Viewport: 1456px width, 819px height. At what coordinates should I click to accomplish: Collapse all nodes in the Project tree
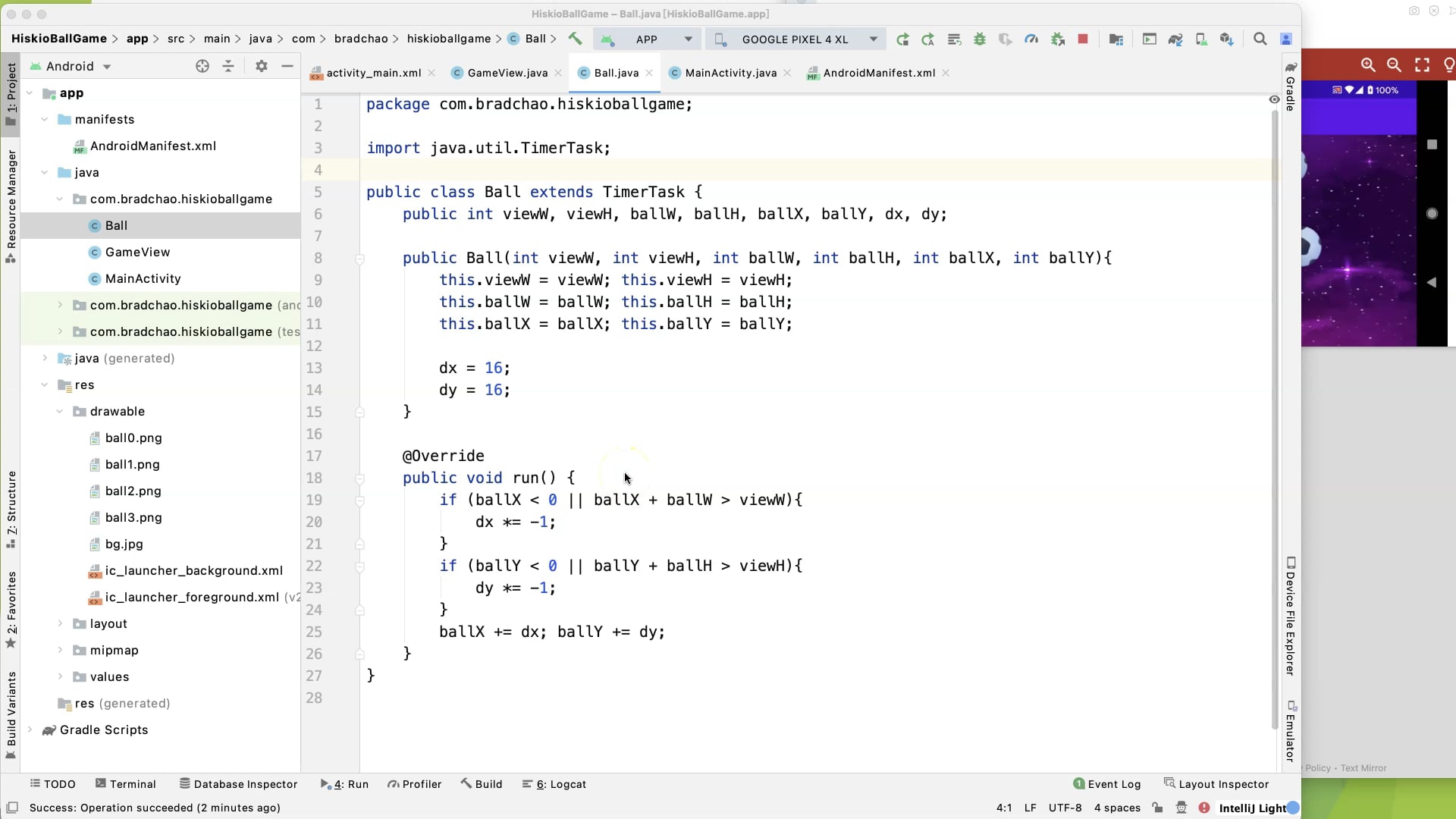[228, 66]
